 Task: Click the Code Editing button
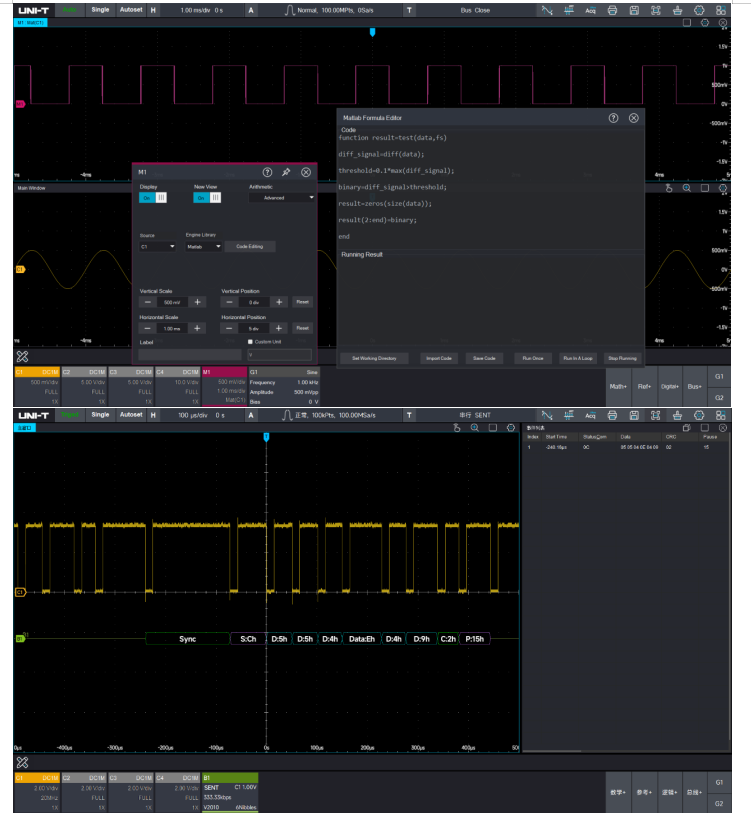point(250,246)
